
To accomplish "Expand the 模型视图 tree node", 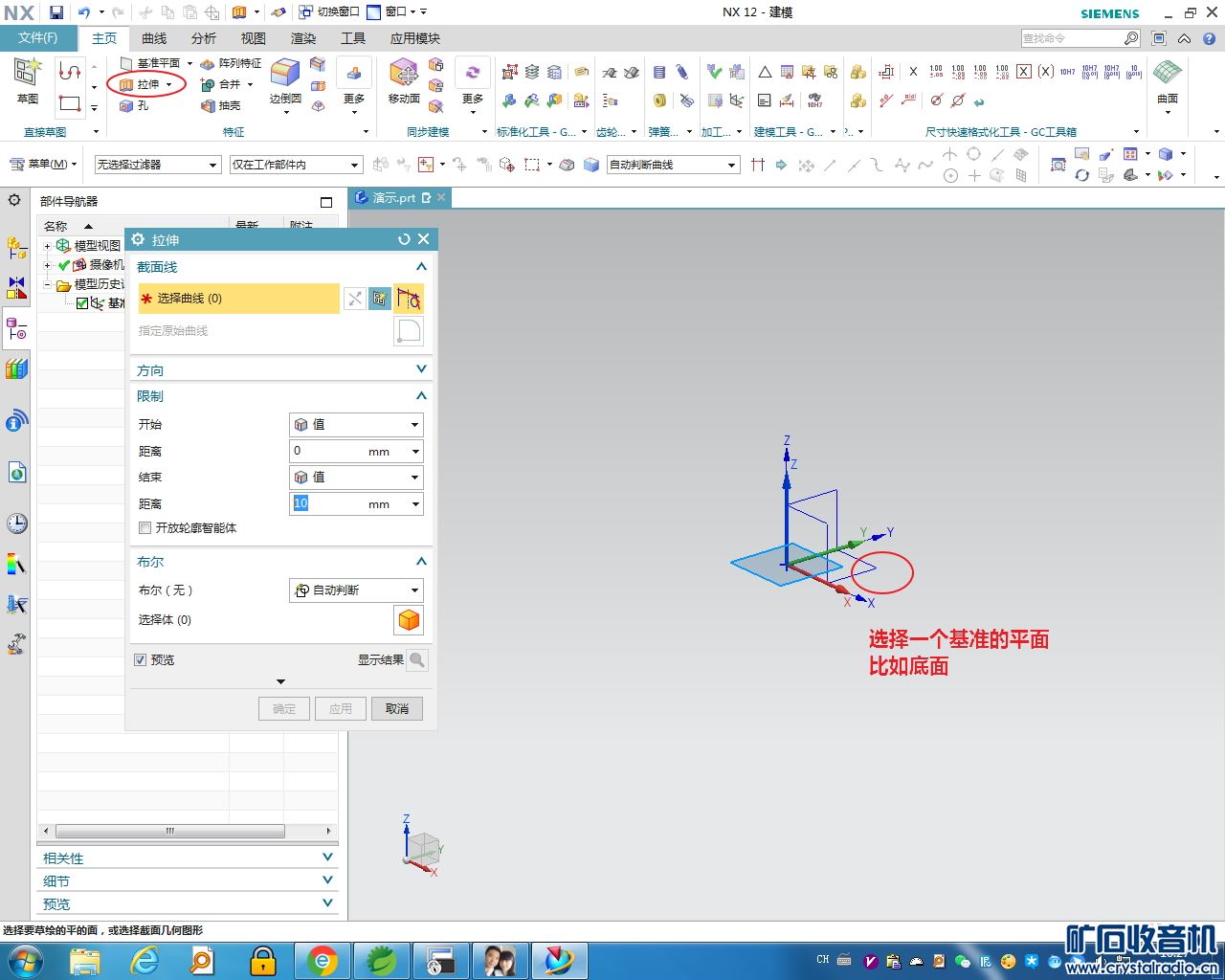I will (x=47, y=246).
